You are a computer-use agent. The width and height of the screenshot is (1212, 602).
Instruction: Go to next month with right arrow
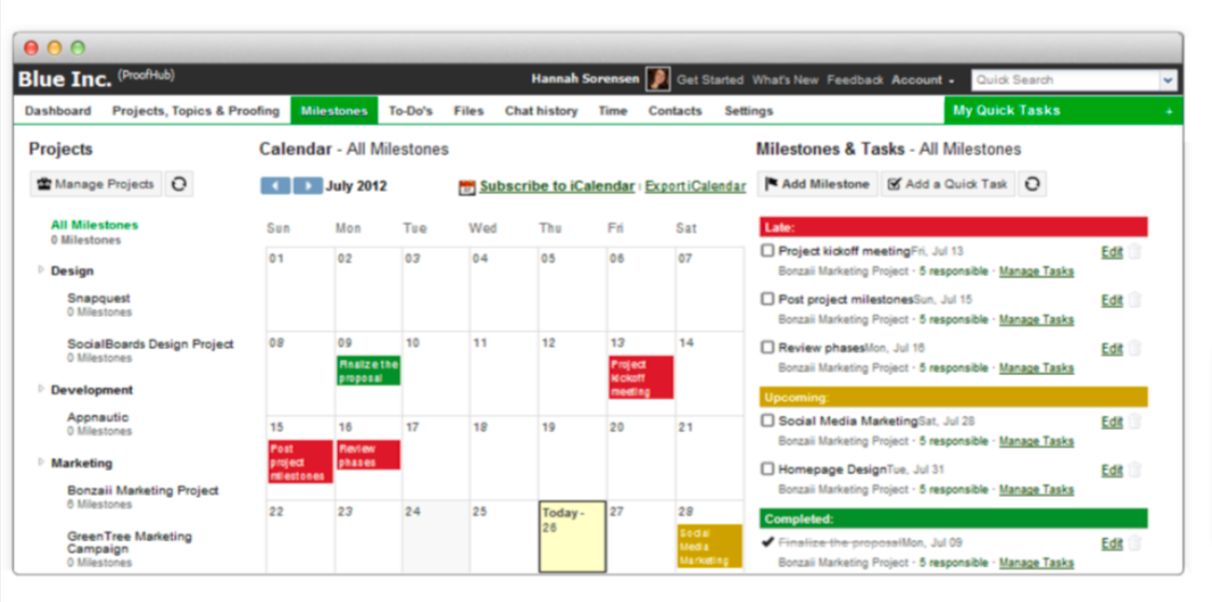[x=308, y=186]
